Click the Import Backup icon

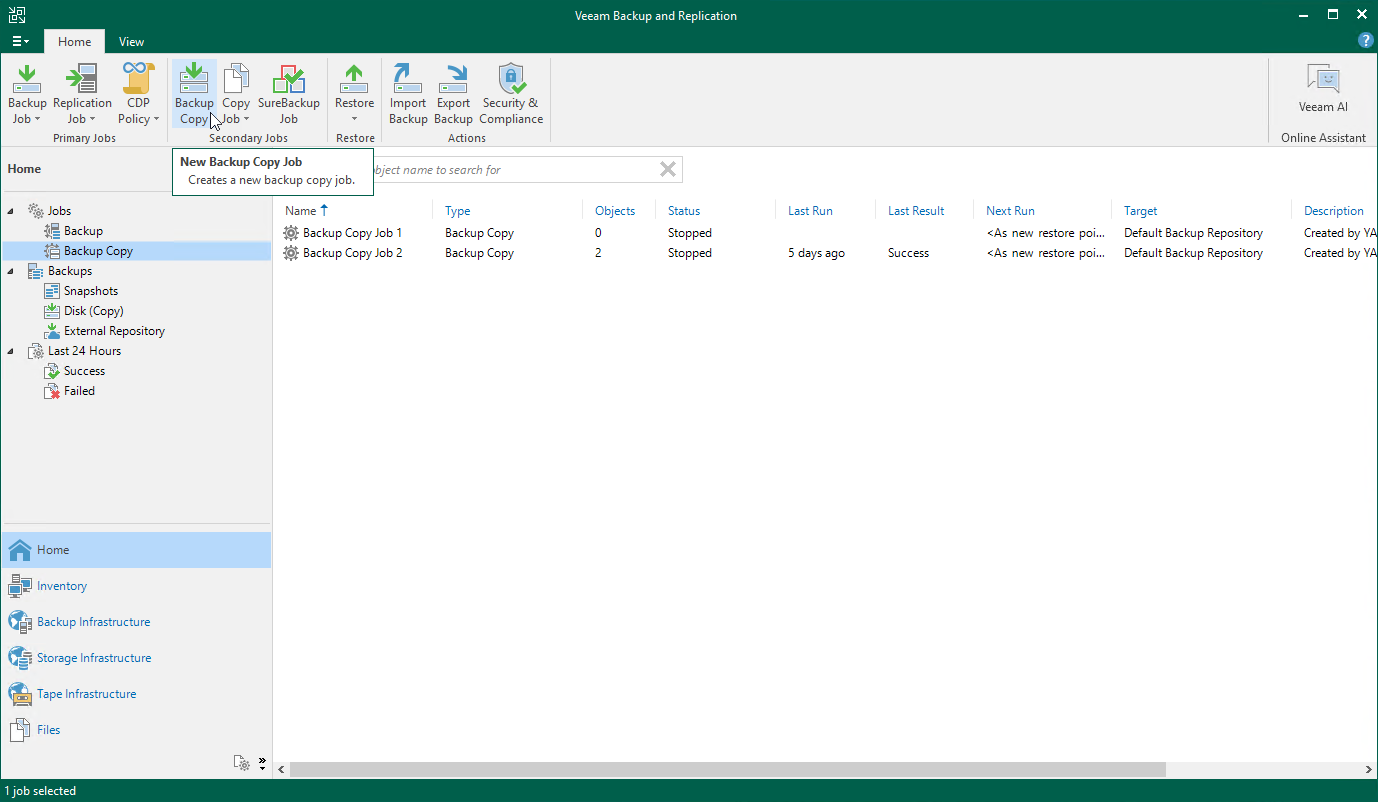click(408, 79)
